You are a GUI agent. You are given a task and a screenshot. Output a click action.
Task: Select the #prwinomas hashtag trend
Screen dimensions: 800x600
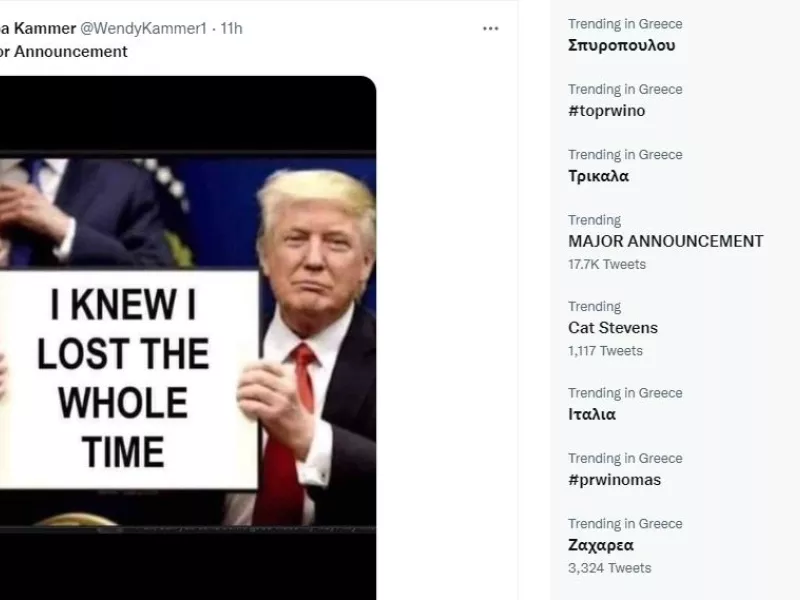point(614,480)
